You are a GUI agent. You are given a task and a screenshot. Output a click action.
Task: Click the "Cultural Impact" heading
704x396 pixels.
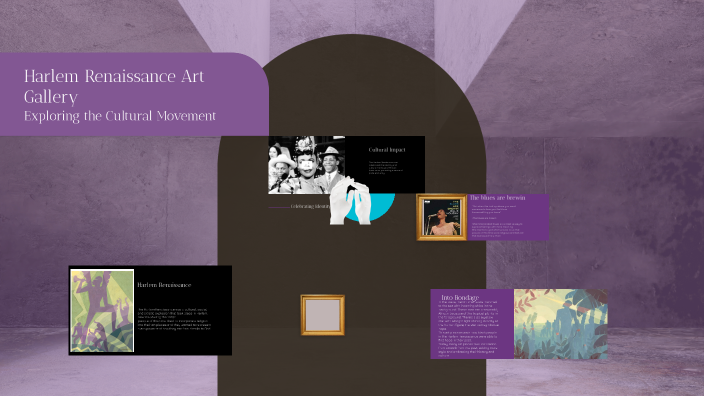point(387,150)
